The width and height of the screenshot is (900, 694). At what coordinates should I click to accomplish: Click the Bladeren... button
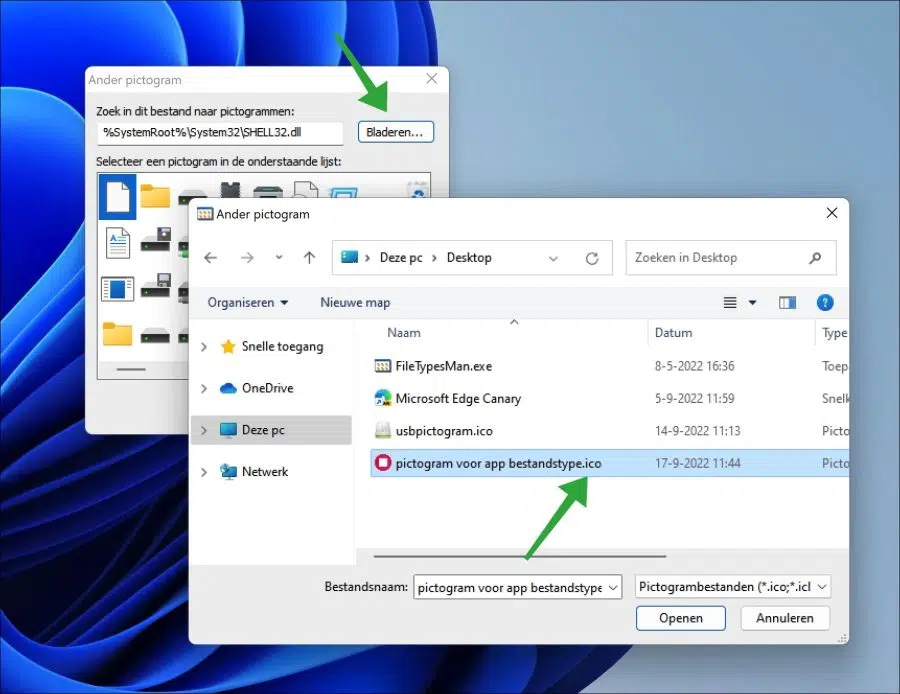pyautogui.click(x=395, y=132)
